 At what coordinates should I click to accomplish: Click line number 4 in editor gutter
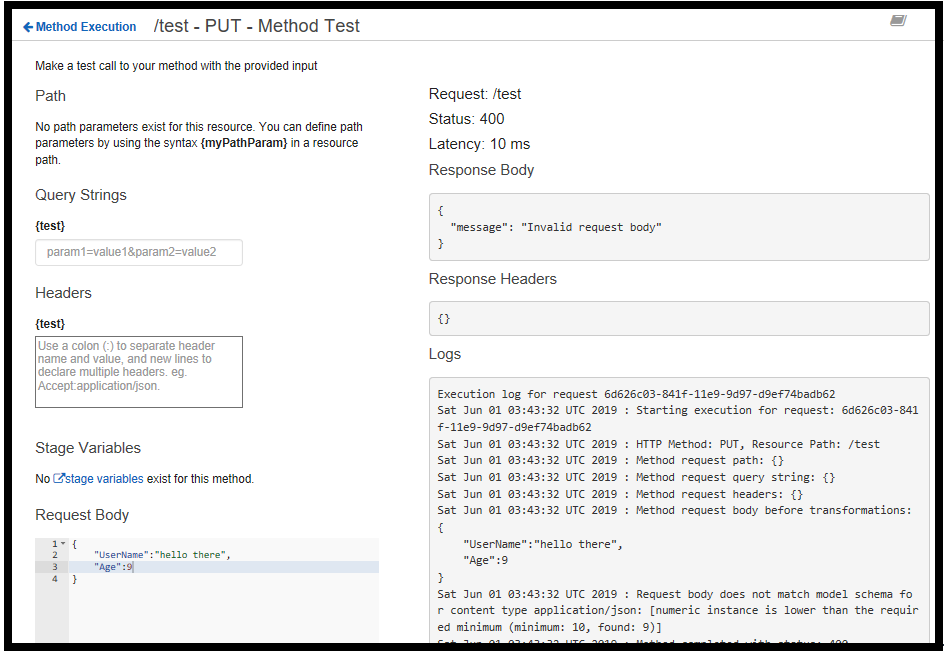tap(55, 579)
